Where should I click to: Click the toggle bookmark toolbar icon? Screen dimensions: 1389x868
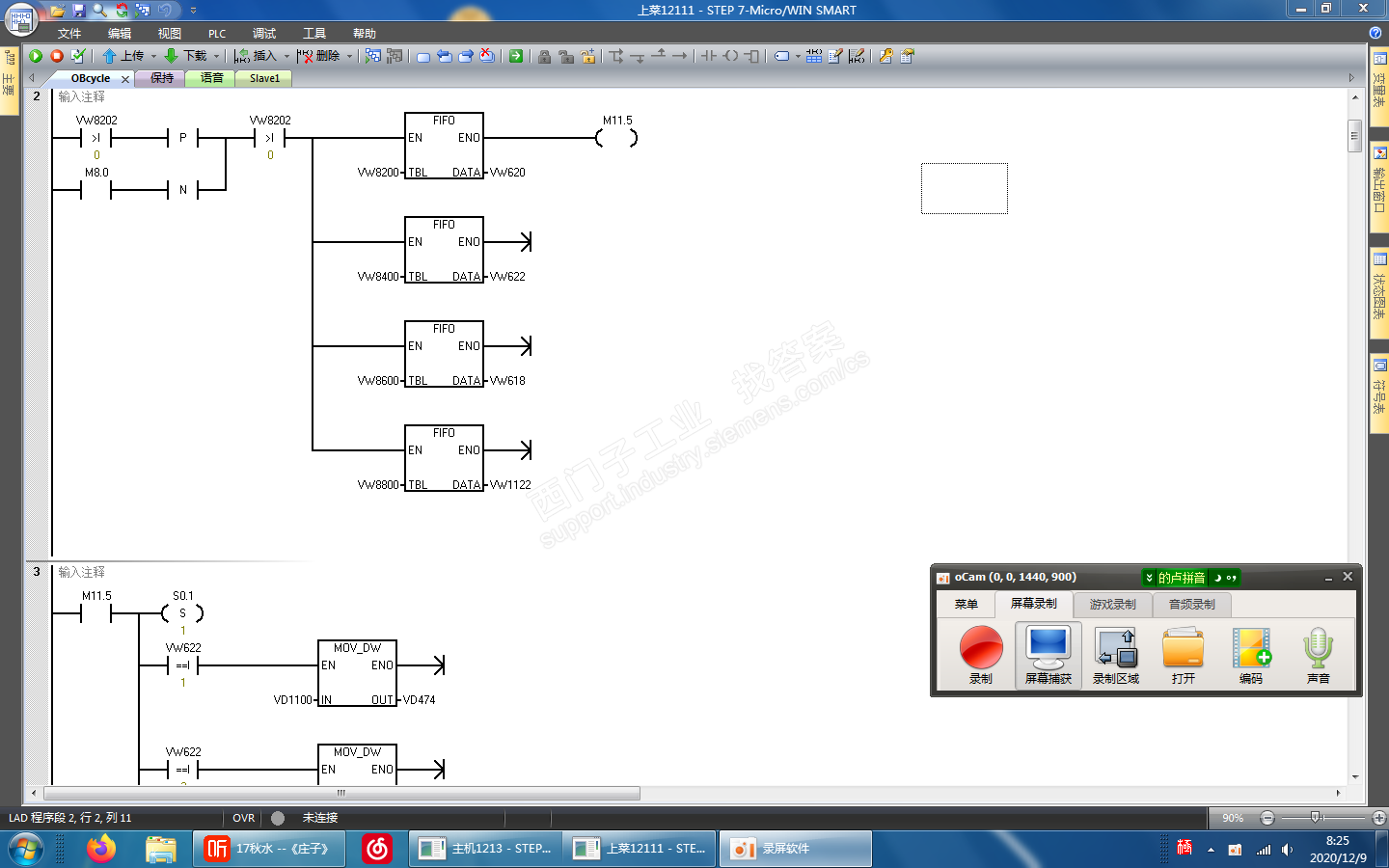pos(423,56)
